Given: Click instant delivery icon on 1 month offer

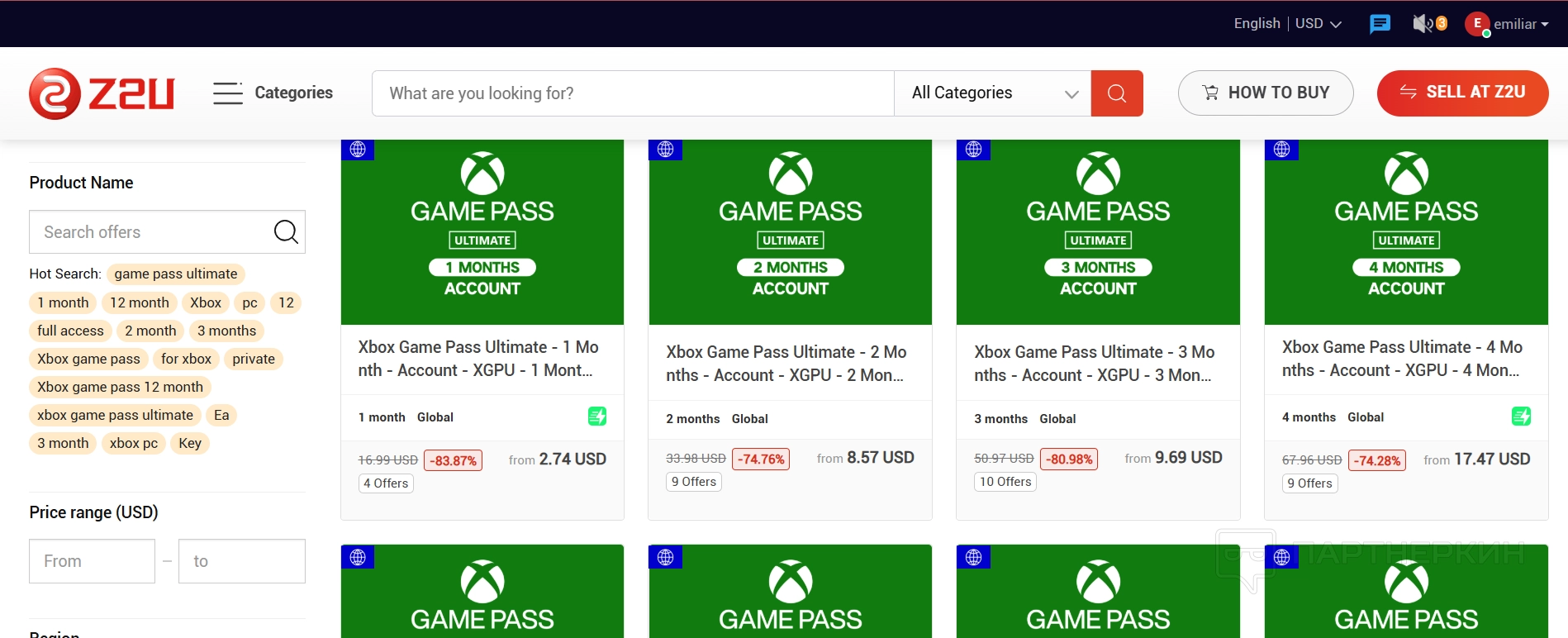Looking at the screenshot, I should point(596,417).
